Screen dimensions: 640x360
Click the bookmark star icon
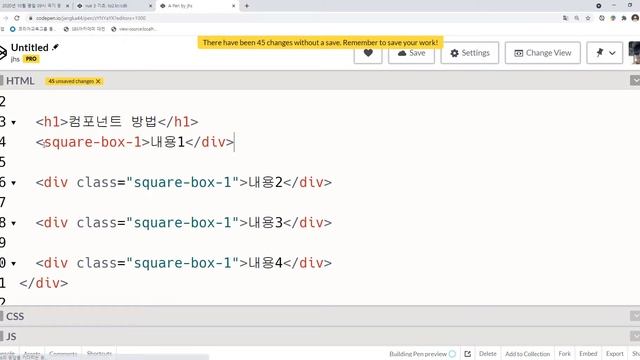tap(588, 18)
